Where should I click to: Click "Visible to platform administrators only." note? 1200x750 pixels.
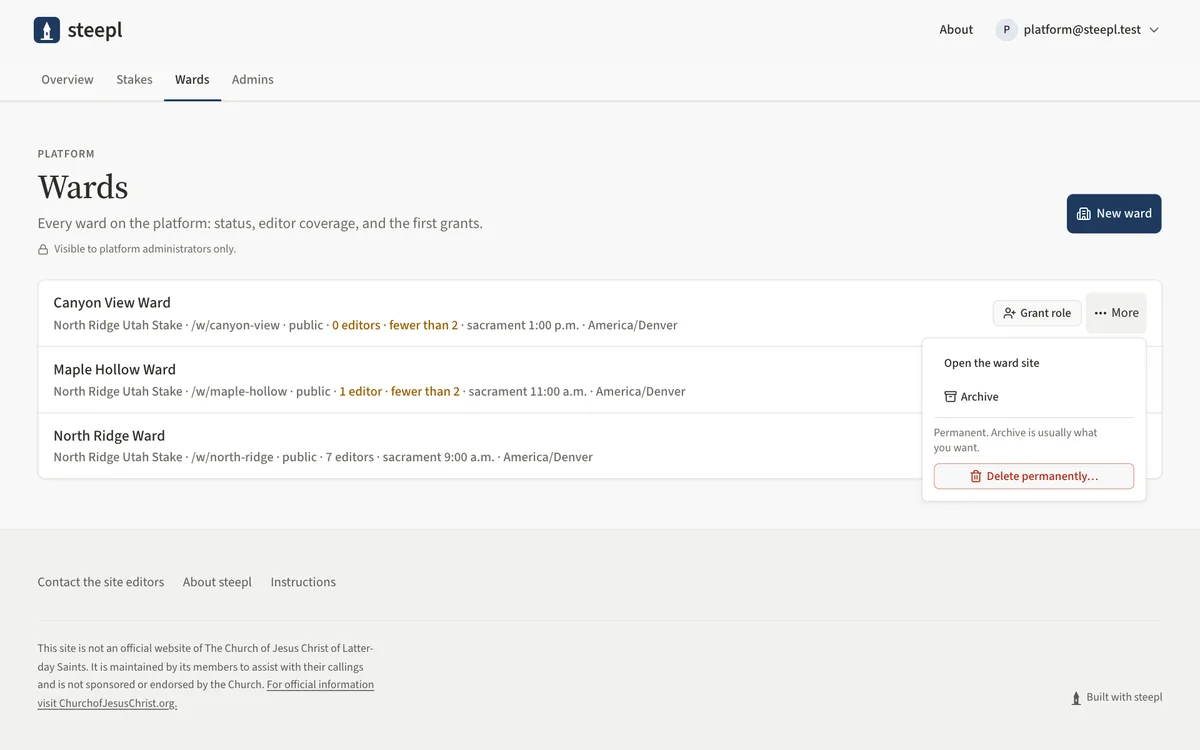[145, 249]
